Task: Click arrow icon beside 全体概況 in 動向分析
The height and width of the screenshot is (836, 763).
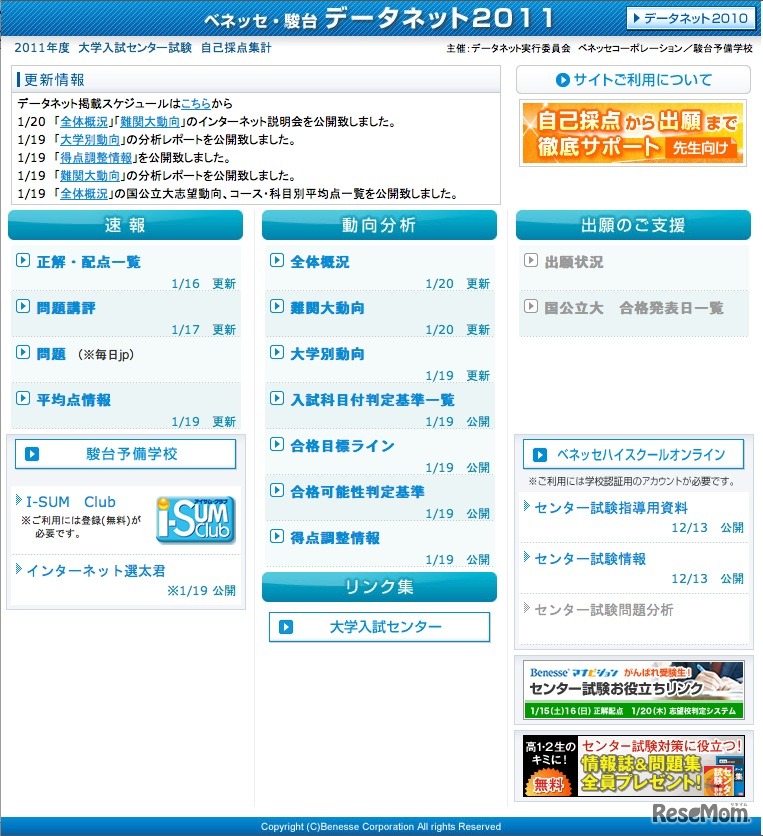Action: click(277, 261)
